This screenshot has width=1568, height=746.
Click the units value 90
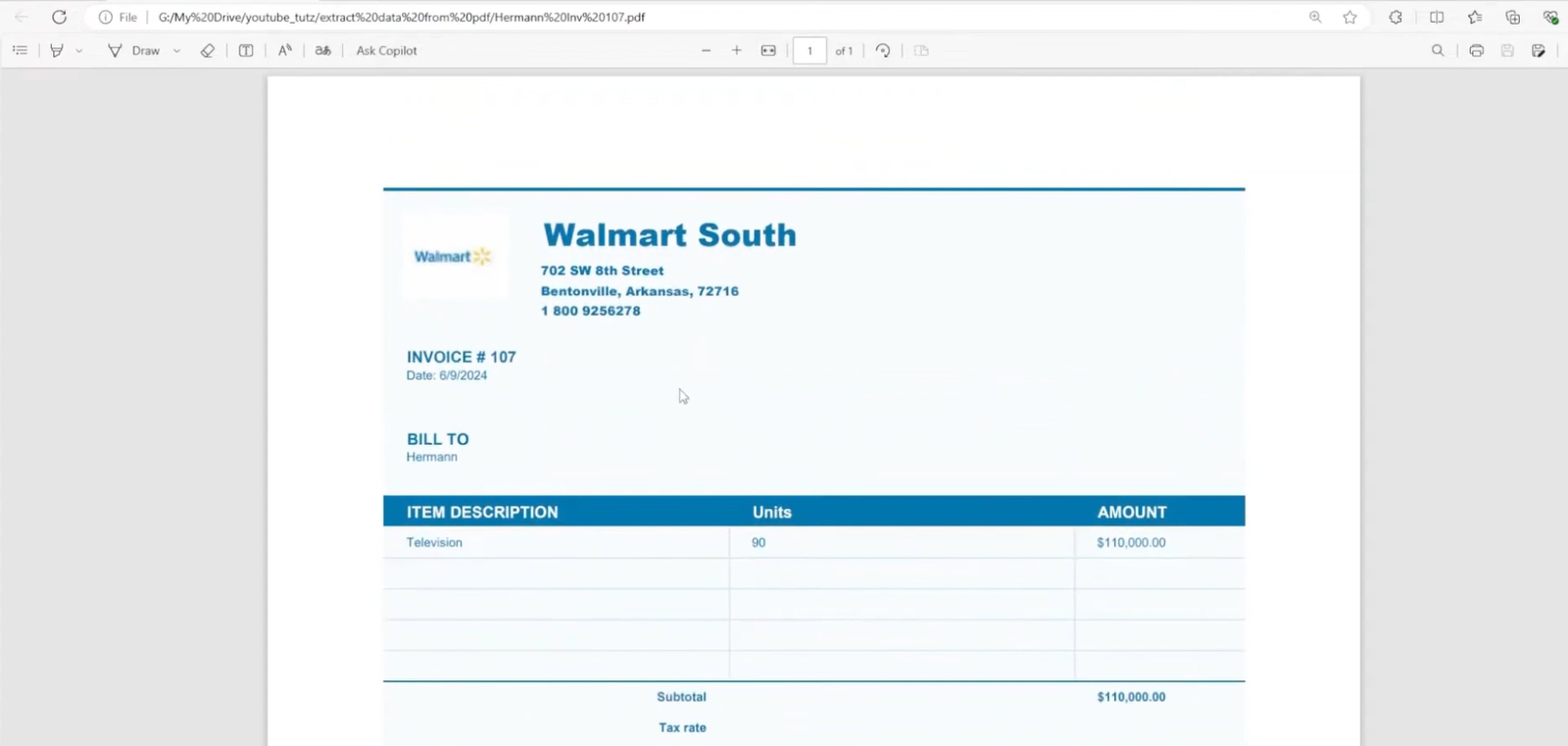(x=759, y=542)
